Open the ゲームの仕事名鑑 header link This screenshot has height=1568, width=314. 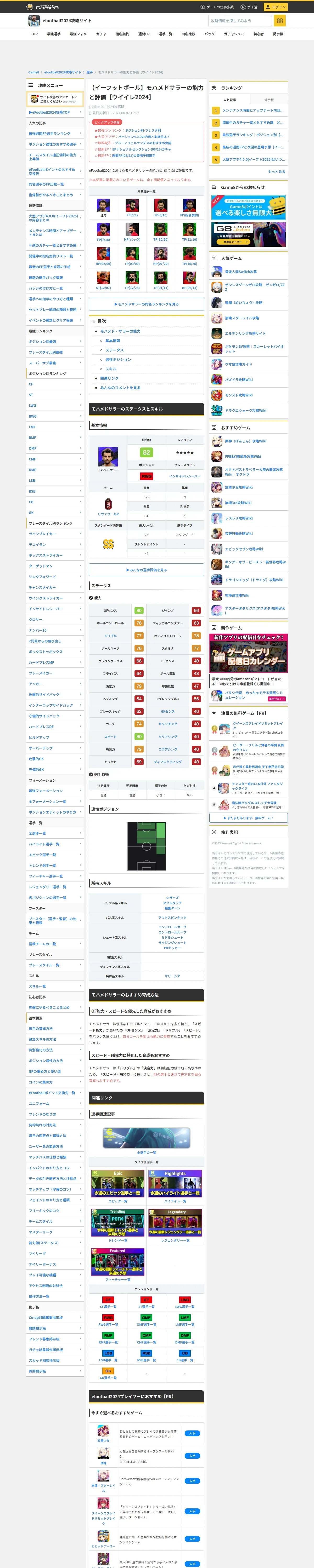click(217, 7)
